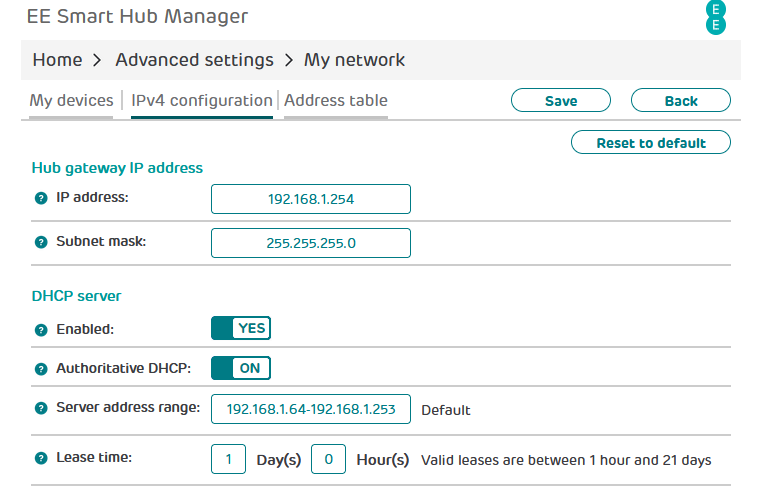Go to Home breadcrumb

click(57, 60)
